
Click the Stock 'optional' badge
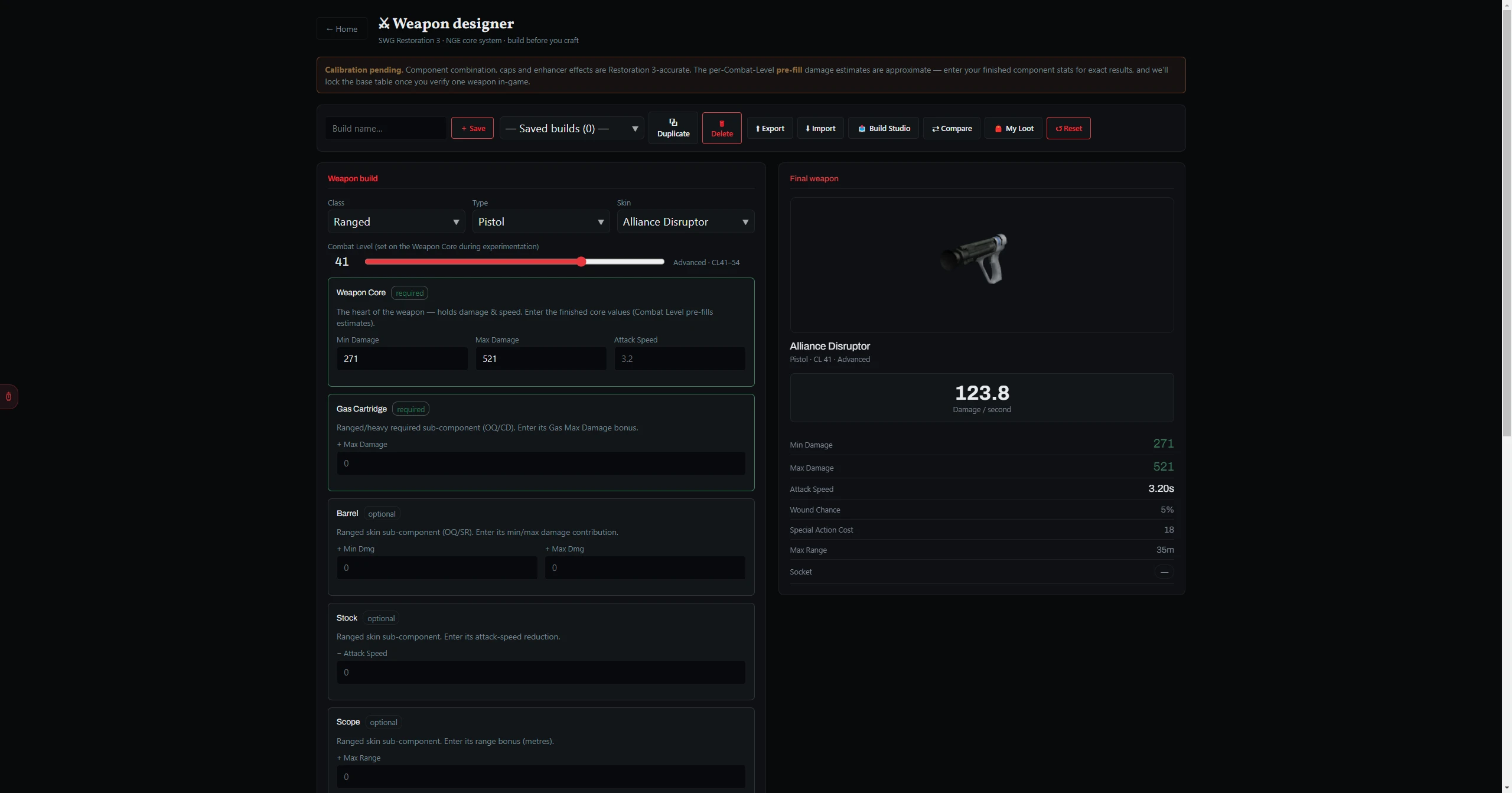[381, 618]
